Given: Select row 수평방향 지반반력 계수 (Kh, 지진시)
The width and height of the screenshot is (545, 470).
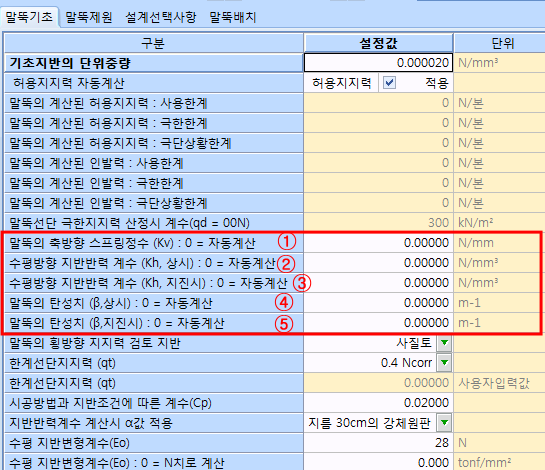Looking at the screenshot, I should (153, 283).
